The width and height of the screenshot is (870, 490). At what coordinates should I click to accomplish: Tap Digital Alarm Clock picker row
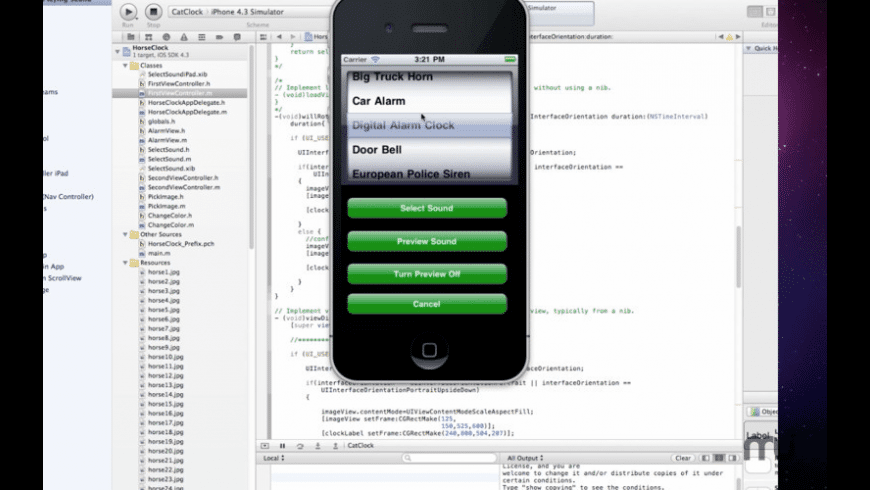429,125
